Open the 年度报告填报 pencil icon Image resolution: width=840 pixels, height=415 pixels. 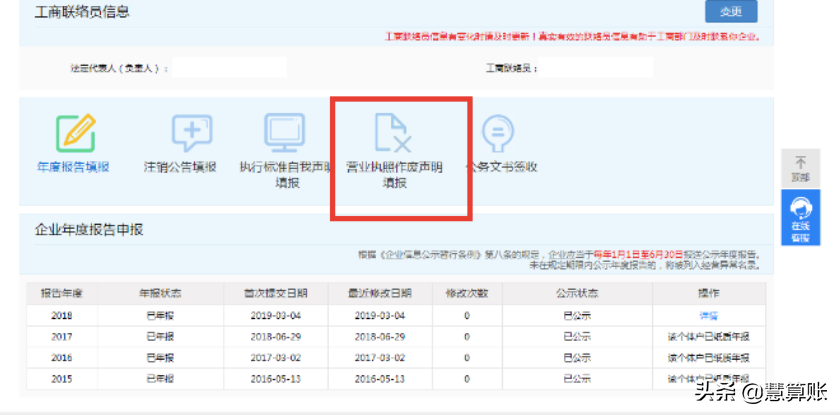click(x=76, y=133)
